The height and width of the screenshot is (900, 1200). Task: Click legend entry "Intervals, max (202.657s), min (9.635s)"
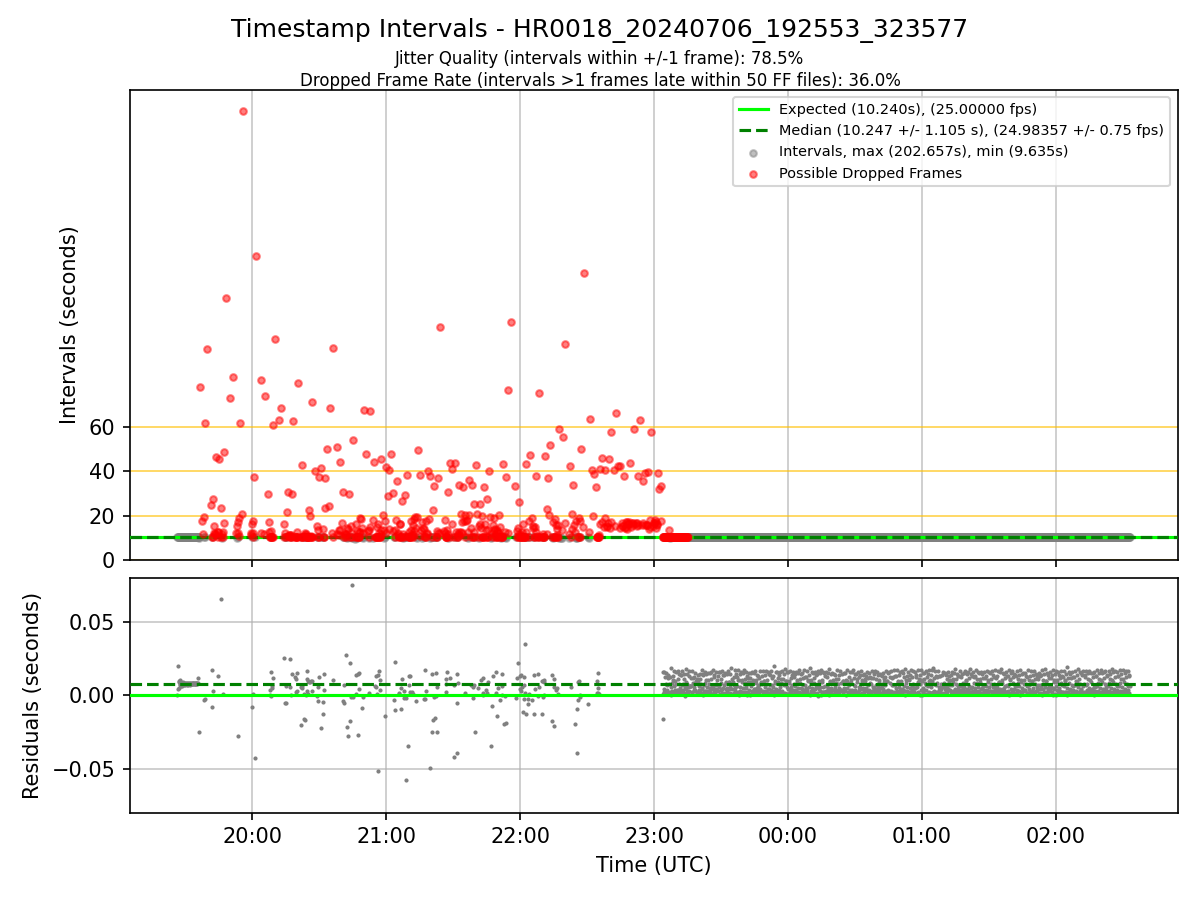click(923, 152)
